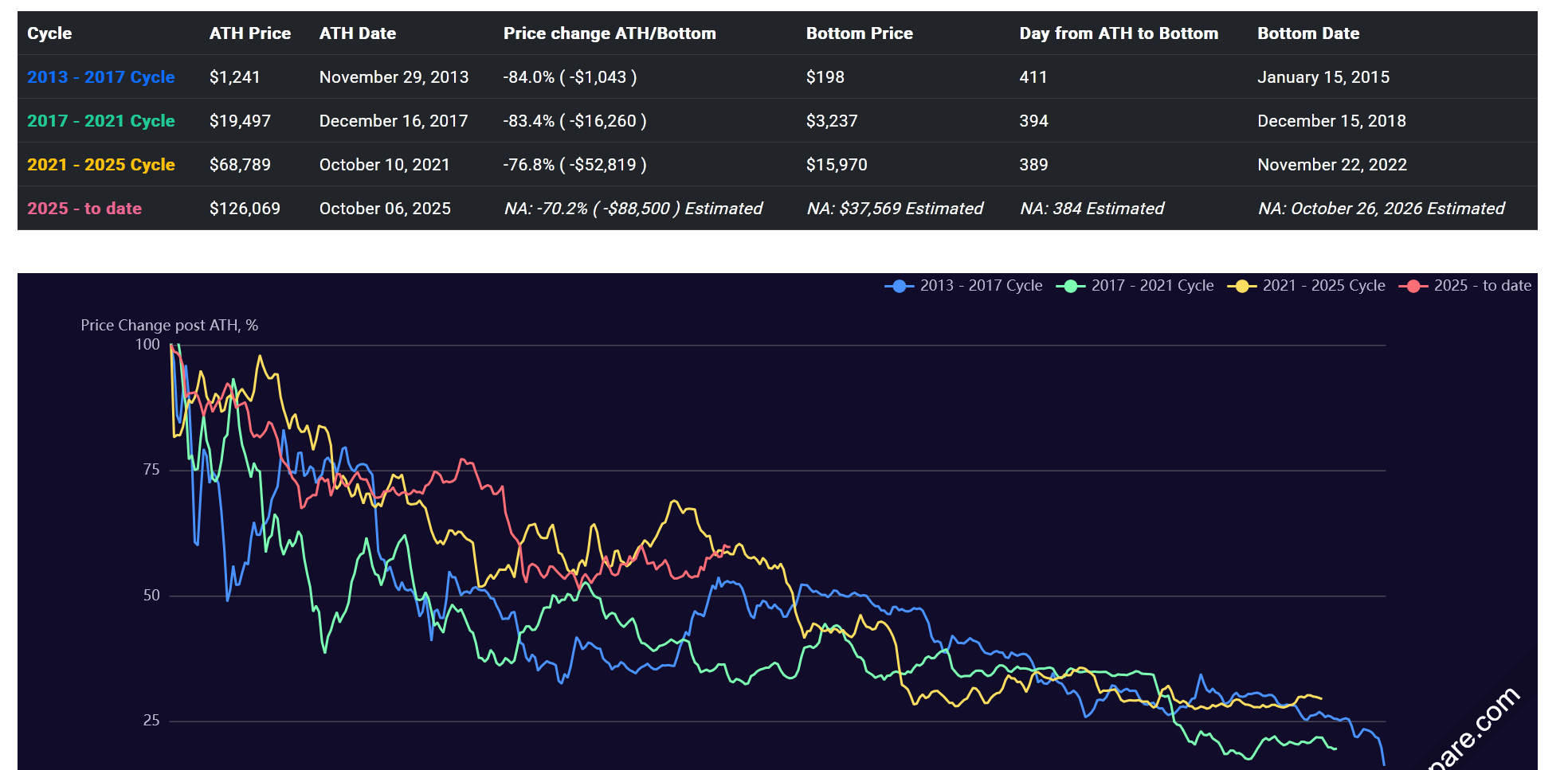This screenshot has height=770, width=1568.
Task: Click the 394 days cell
Action: [x=1034, y=121]
